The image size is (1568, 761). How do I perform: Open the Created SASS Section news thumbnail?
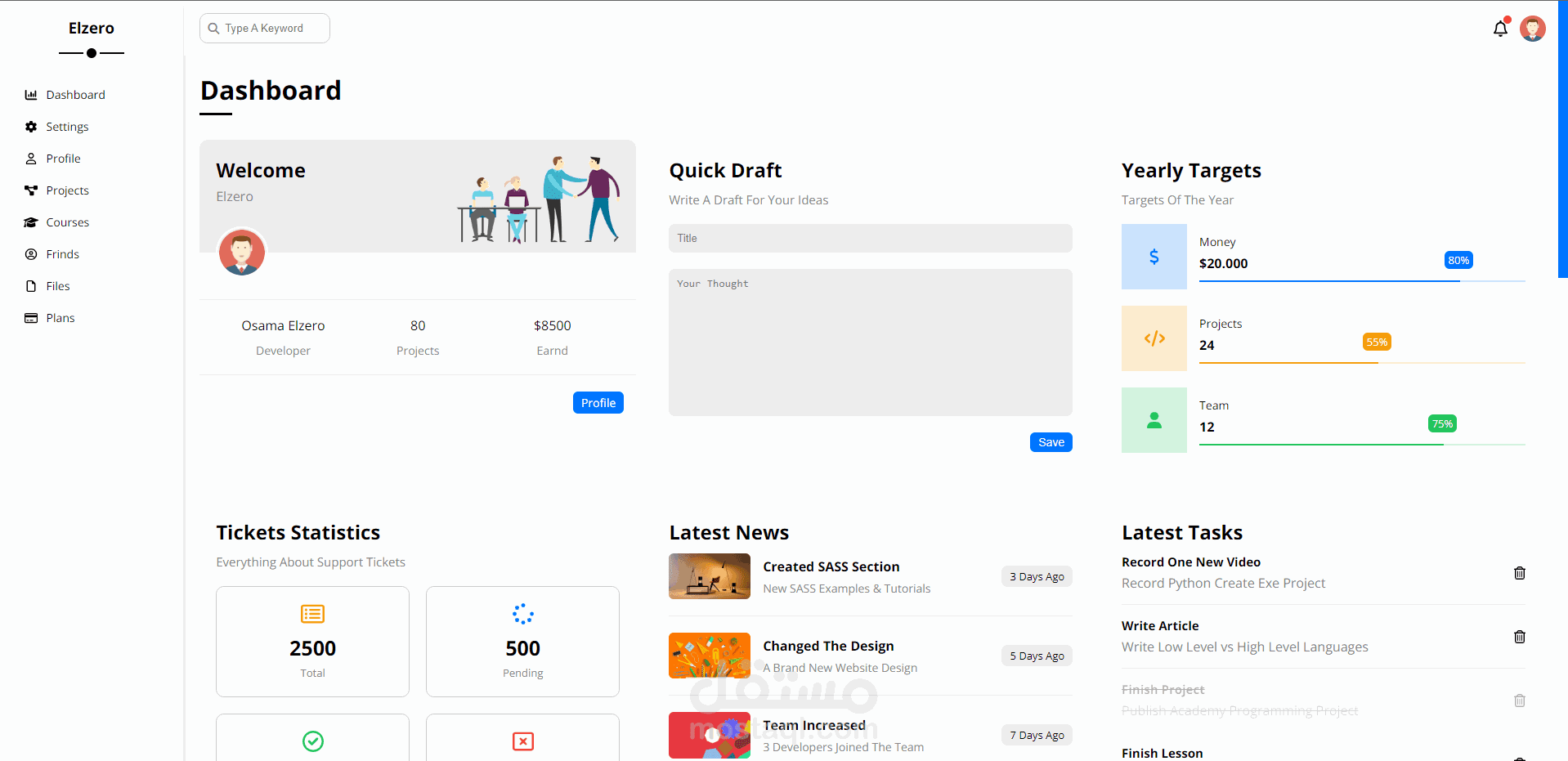[710, 576]
